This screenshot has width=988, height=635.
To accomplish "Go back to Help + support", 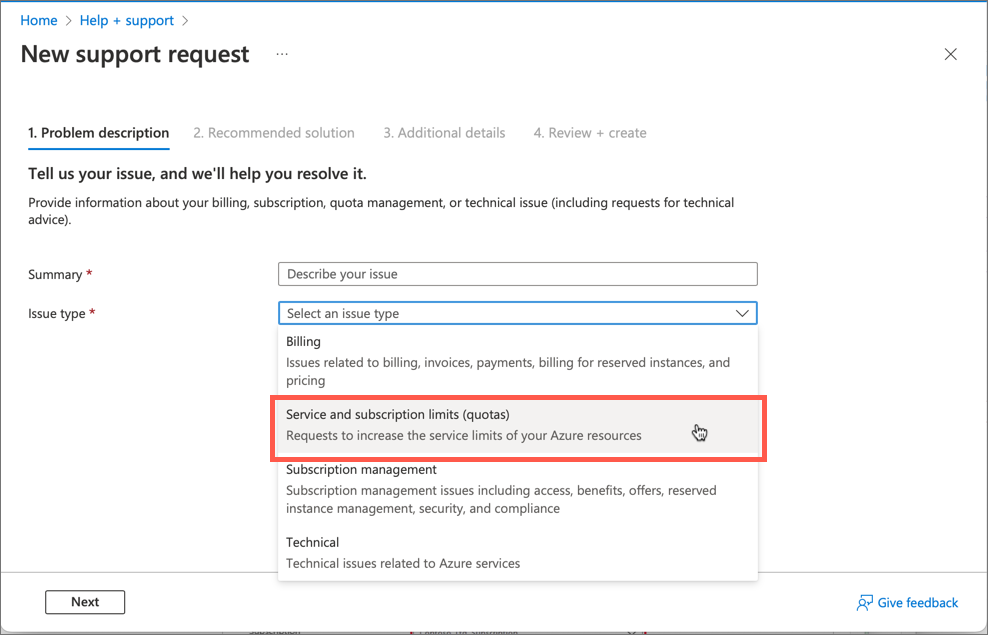I will click(x=126, y=20).
